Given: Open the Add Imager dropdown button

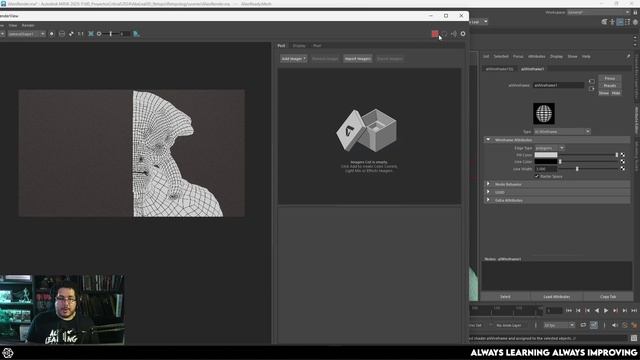Looking at the screenshot, I should [x=293, y=59].
